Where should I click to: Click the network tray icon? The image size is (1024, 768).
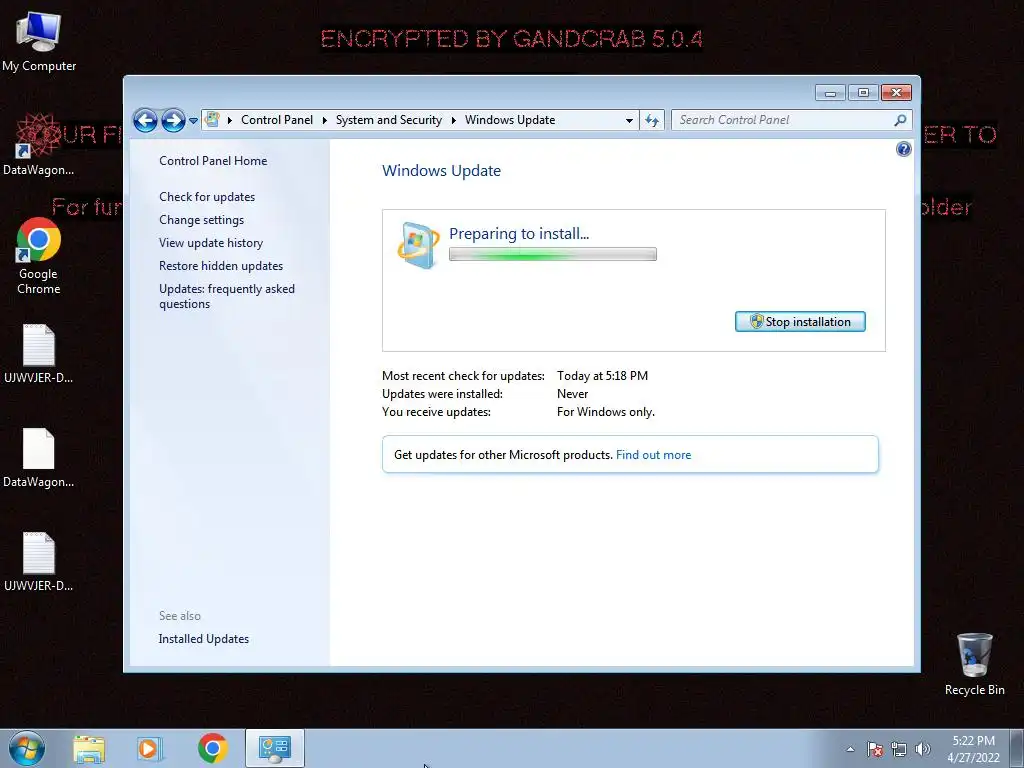coord(899,750)
